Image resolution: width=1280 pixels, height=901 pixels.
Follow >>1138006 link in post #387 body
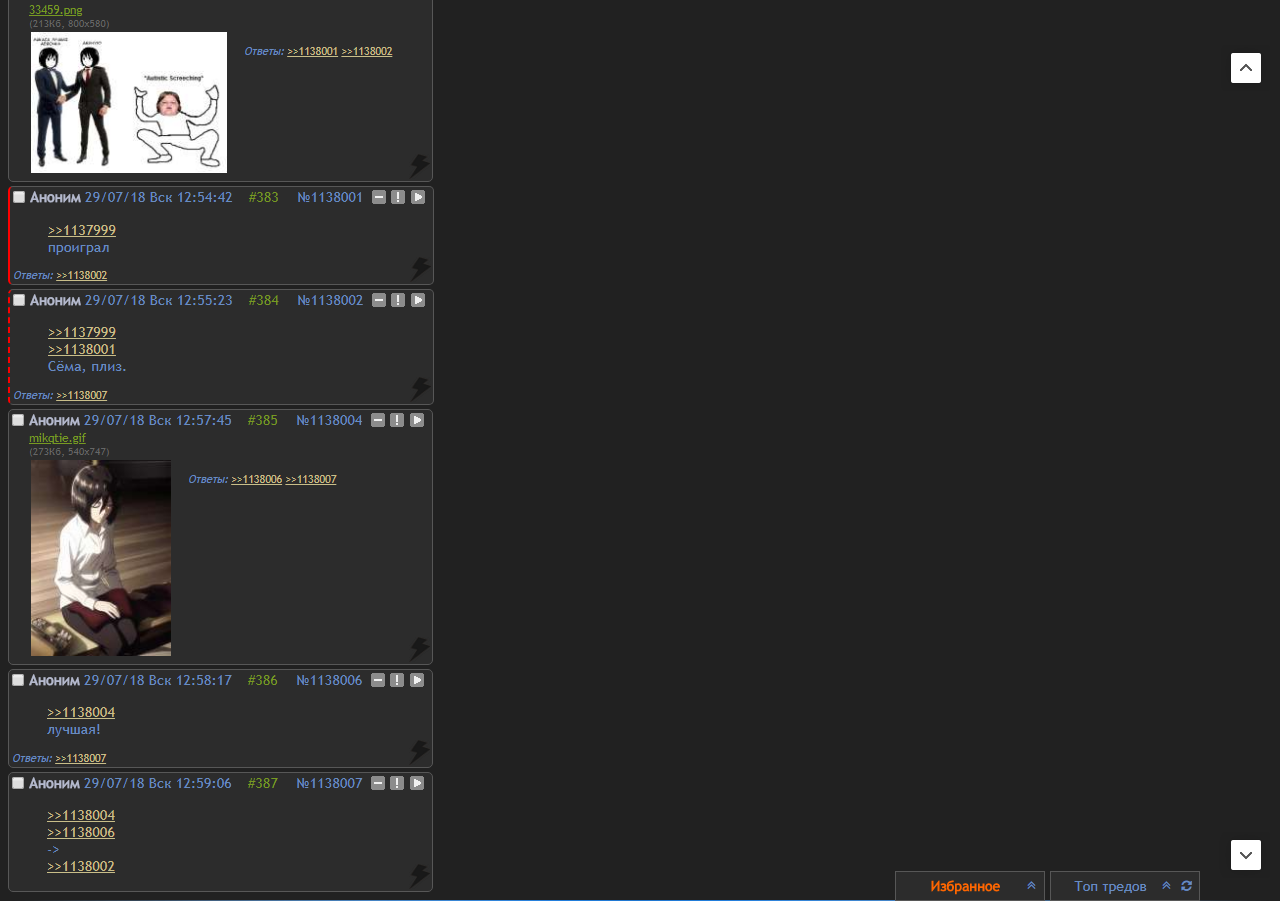(x=81, y=832)
